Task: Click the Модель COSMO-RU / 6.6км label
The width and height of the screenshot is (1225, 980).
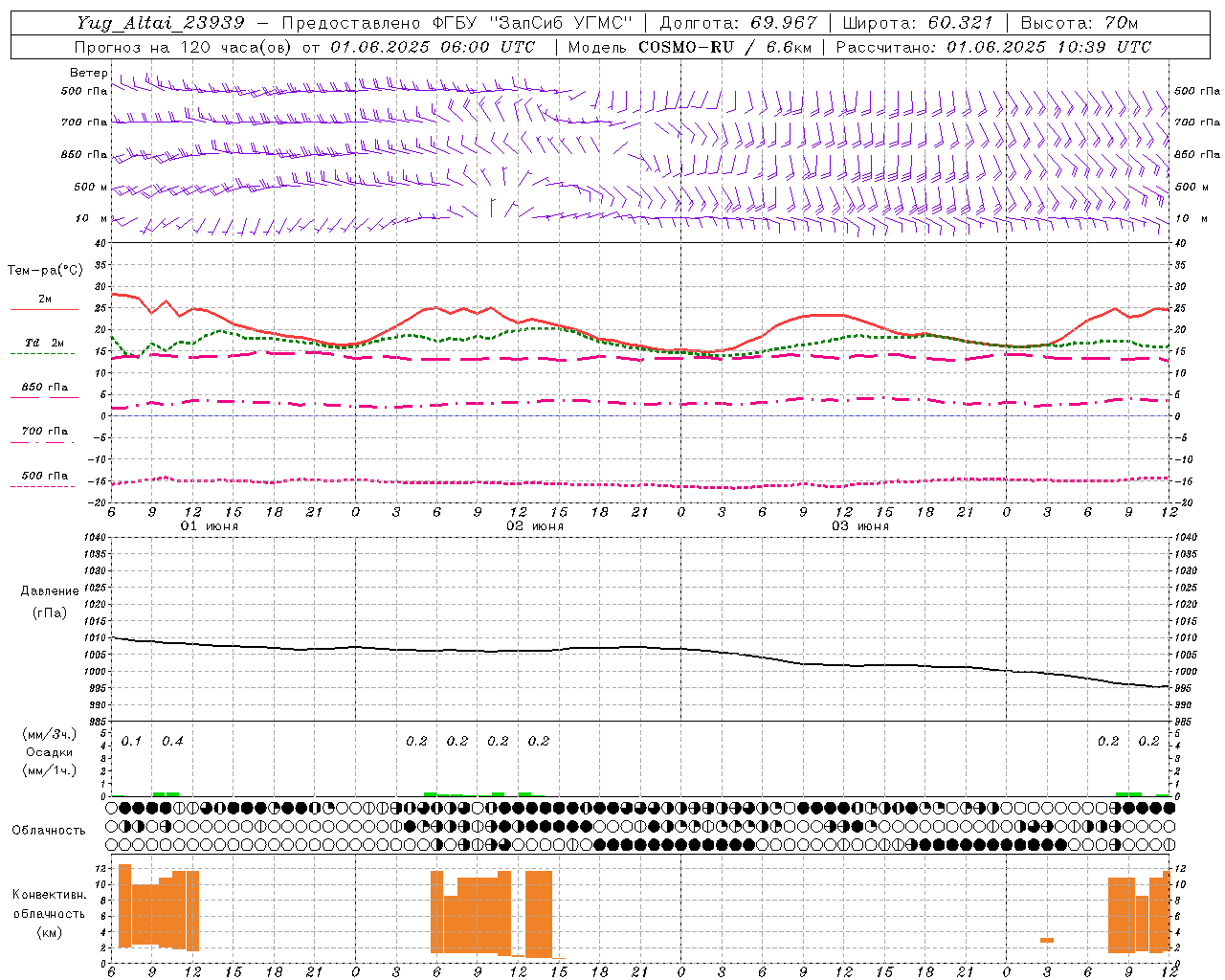Action: coord(690,47)
